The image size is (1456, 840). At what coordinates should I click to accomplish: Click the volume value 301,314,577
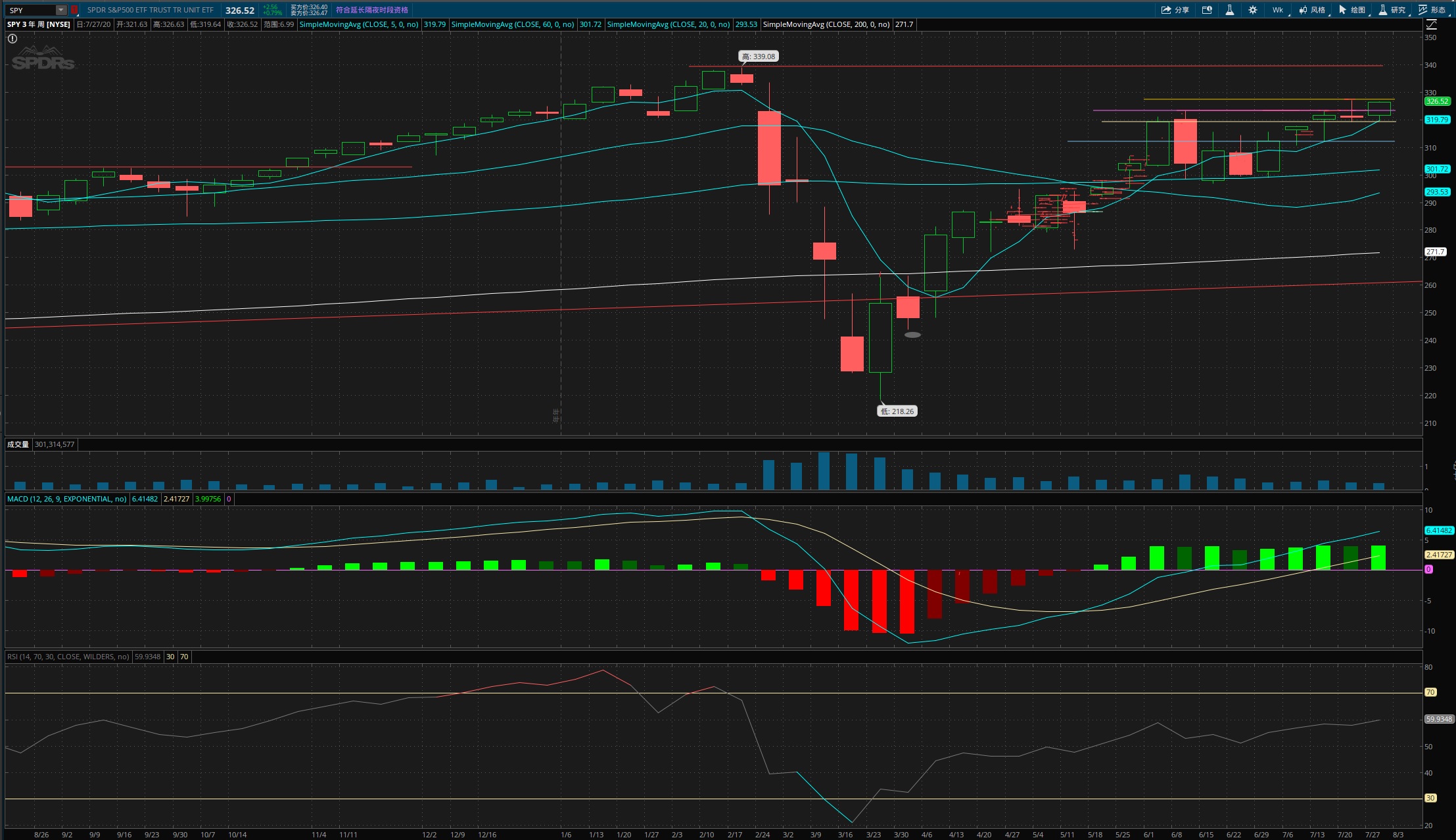(55, 444)
